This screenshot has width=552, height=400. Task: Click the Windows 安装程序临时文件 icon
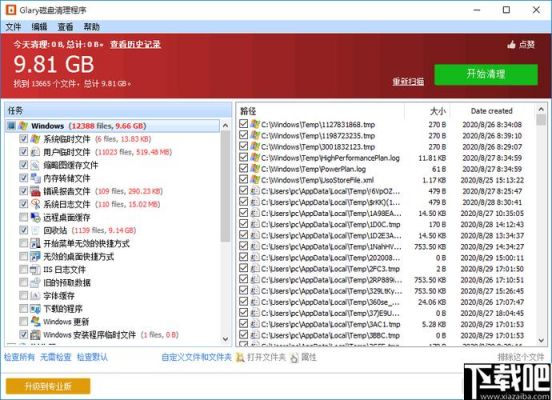pos(35,335)
